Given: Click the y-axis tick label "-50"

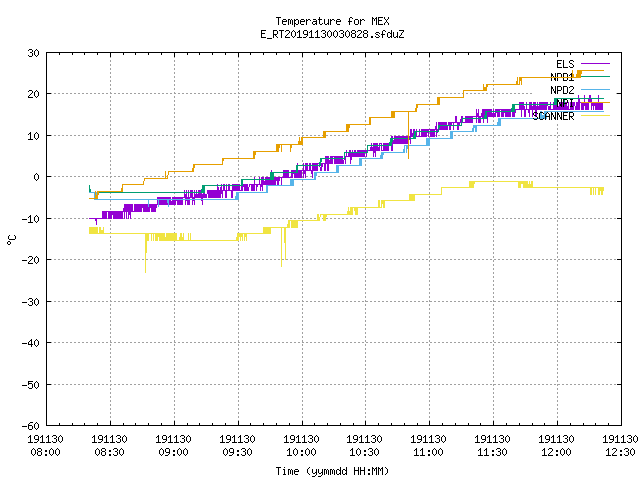Looking at the screenshot, I should tap(31, 384).
